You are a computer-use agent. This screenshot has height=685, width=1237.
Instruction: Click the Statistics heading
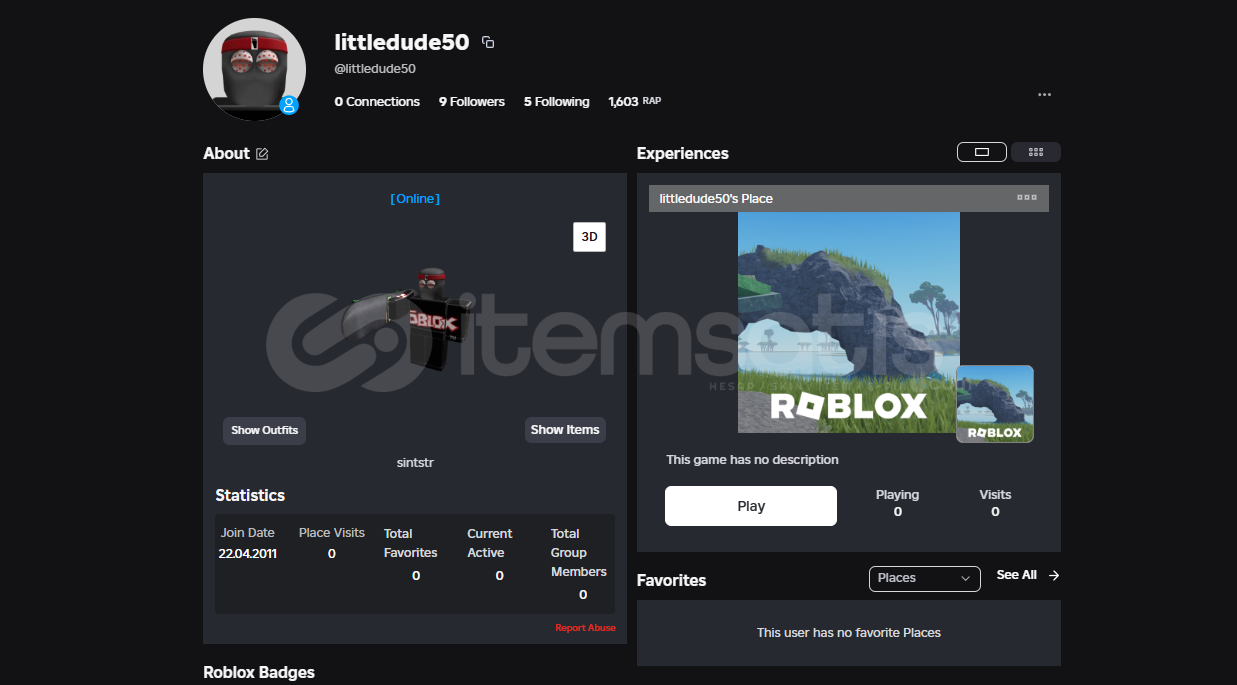(250, 495)
